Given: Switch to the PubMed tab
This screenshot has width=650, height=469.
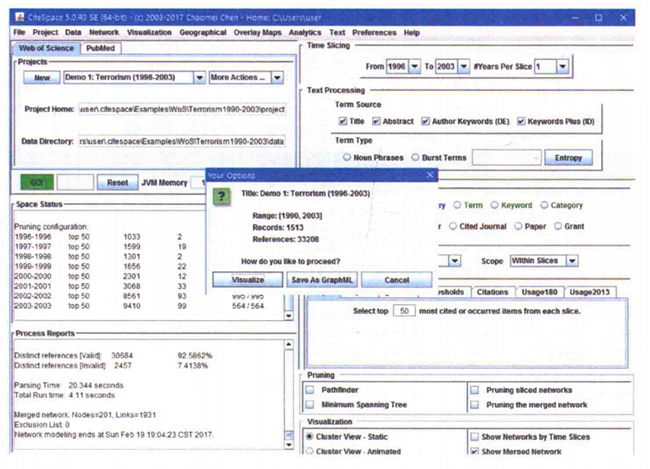Looking at the screenshot, I should pos(100,47).
